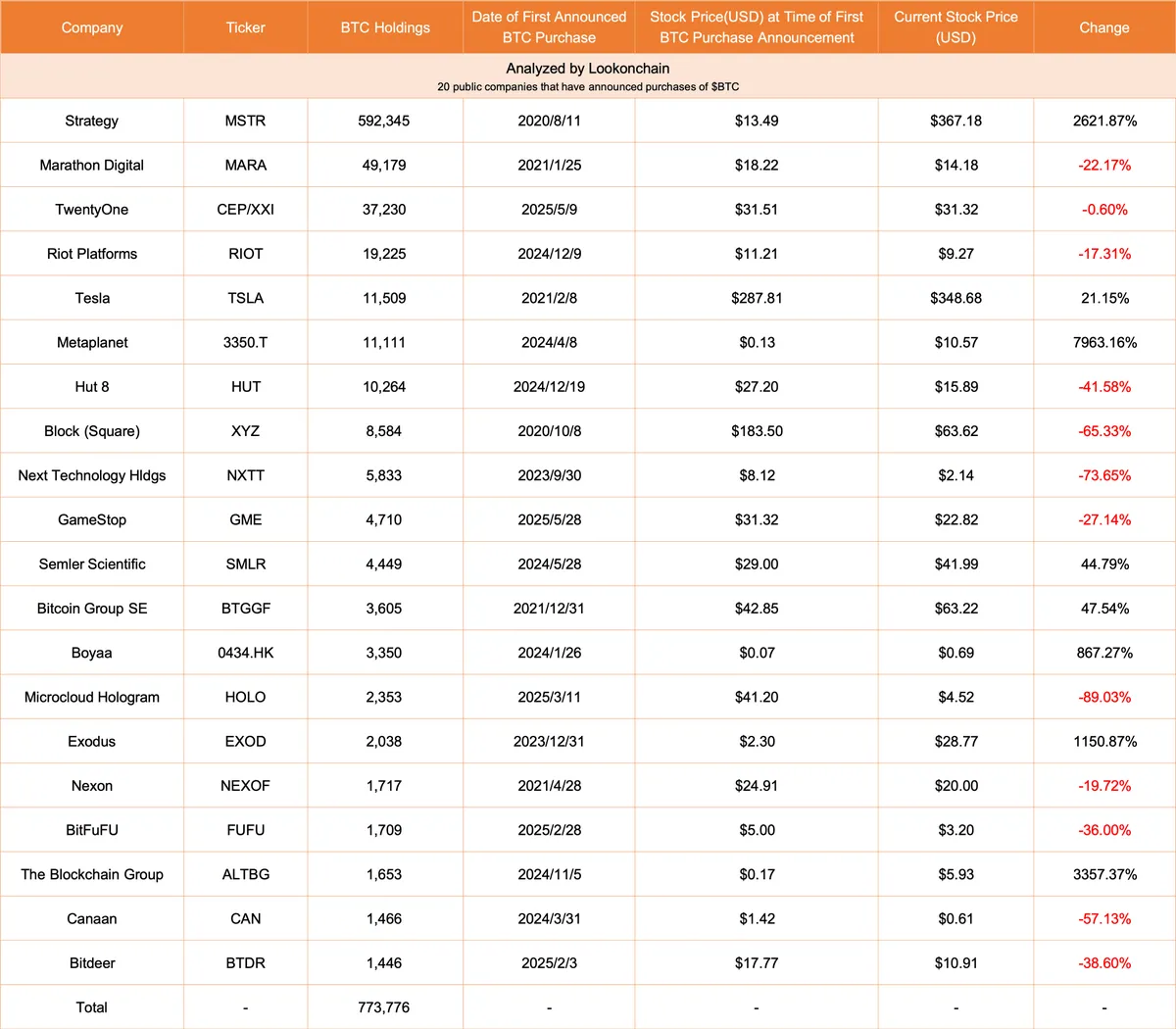The height and width of the screenshot is (1029, 1176).
Task: Click the -73.65% change value
Action: [1104, 475]
